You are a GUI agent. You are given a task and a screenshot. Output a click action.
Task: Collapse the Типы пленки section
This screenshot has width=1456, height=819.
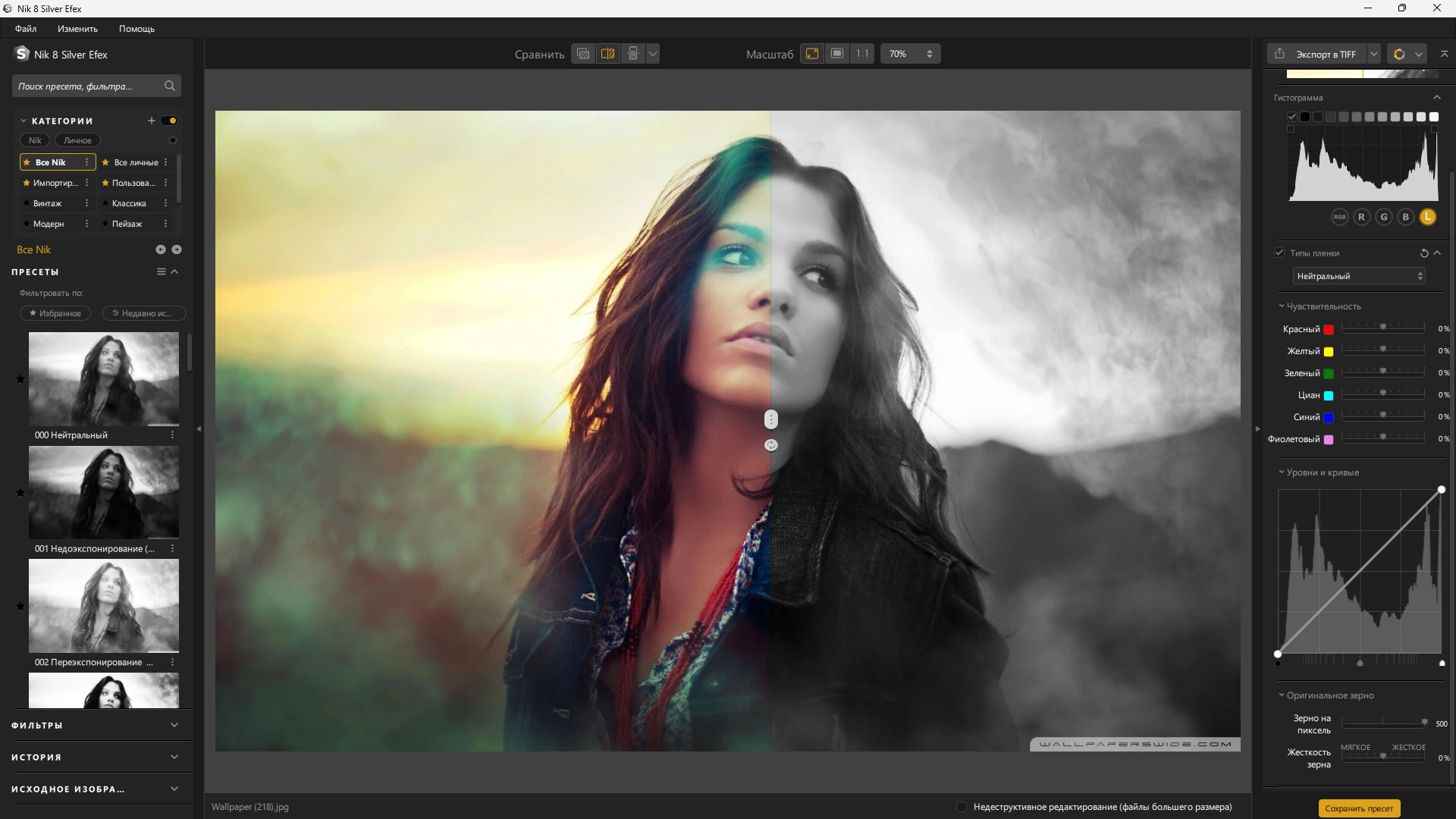1437,253
